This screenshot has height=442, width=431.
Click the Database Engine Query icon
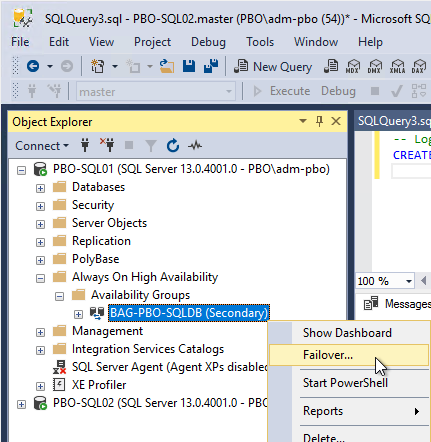tap(331, 66)
